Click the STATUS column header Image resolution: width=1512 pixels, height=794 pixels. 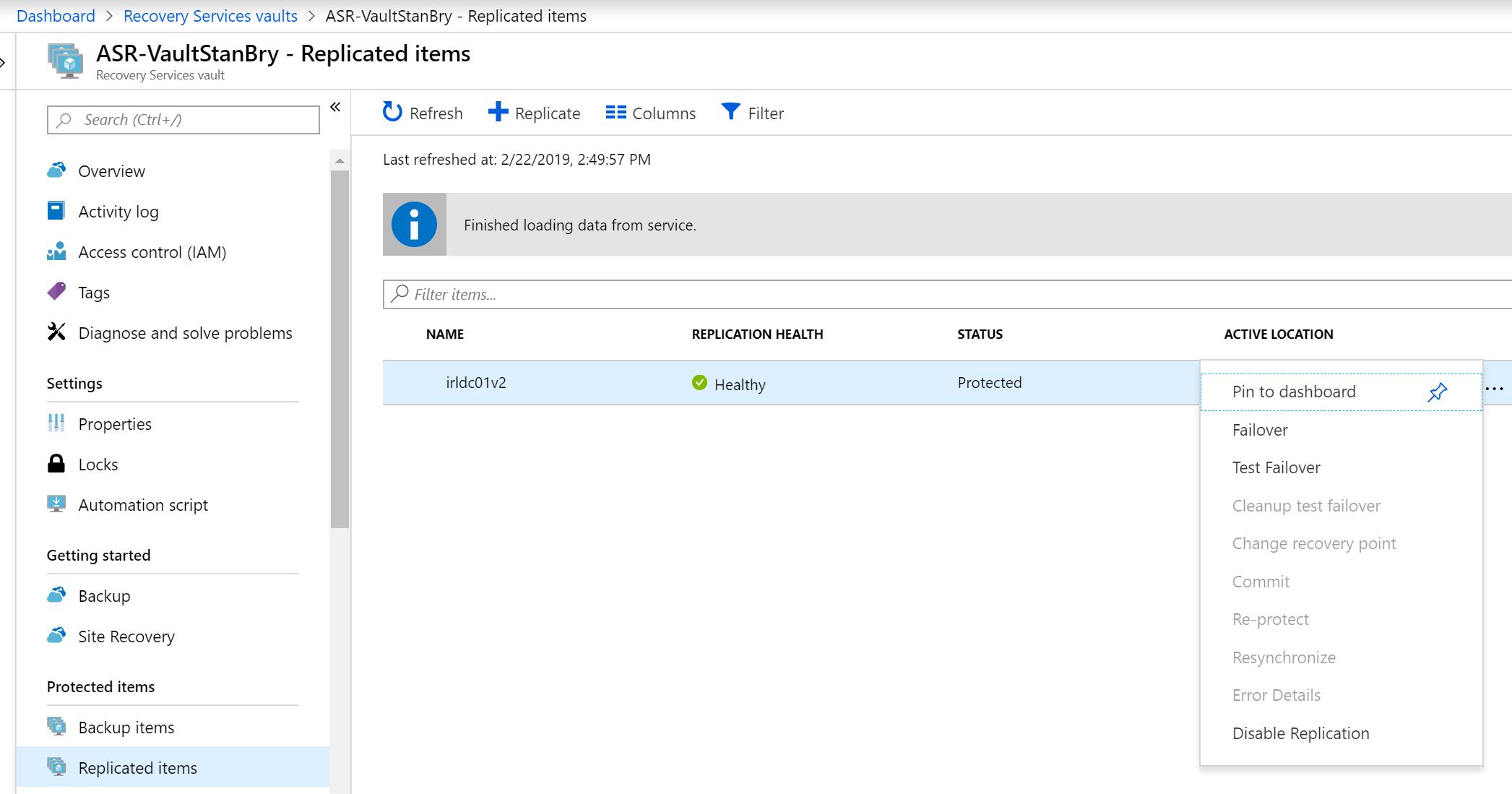980,334
